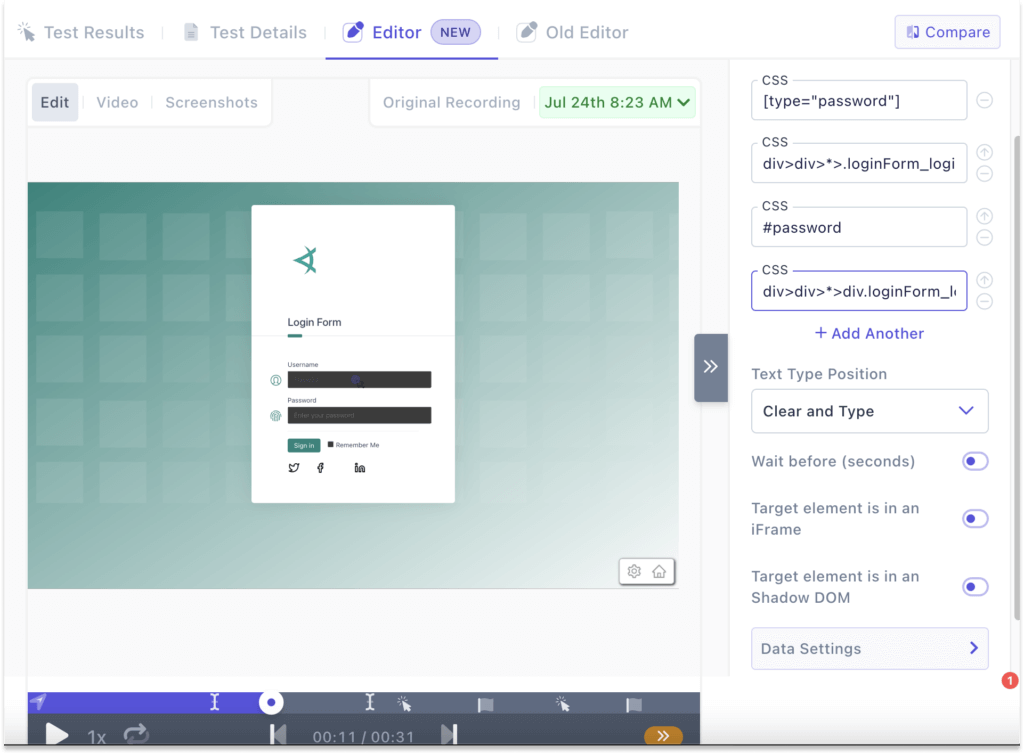Toggle the Shadow DOM target switch
Screen dimensions: 1024x754
coord(974,587)
